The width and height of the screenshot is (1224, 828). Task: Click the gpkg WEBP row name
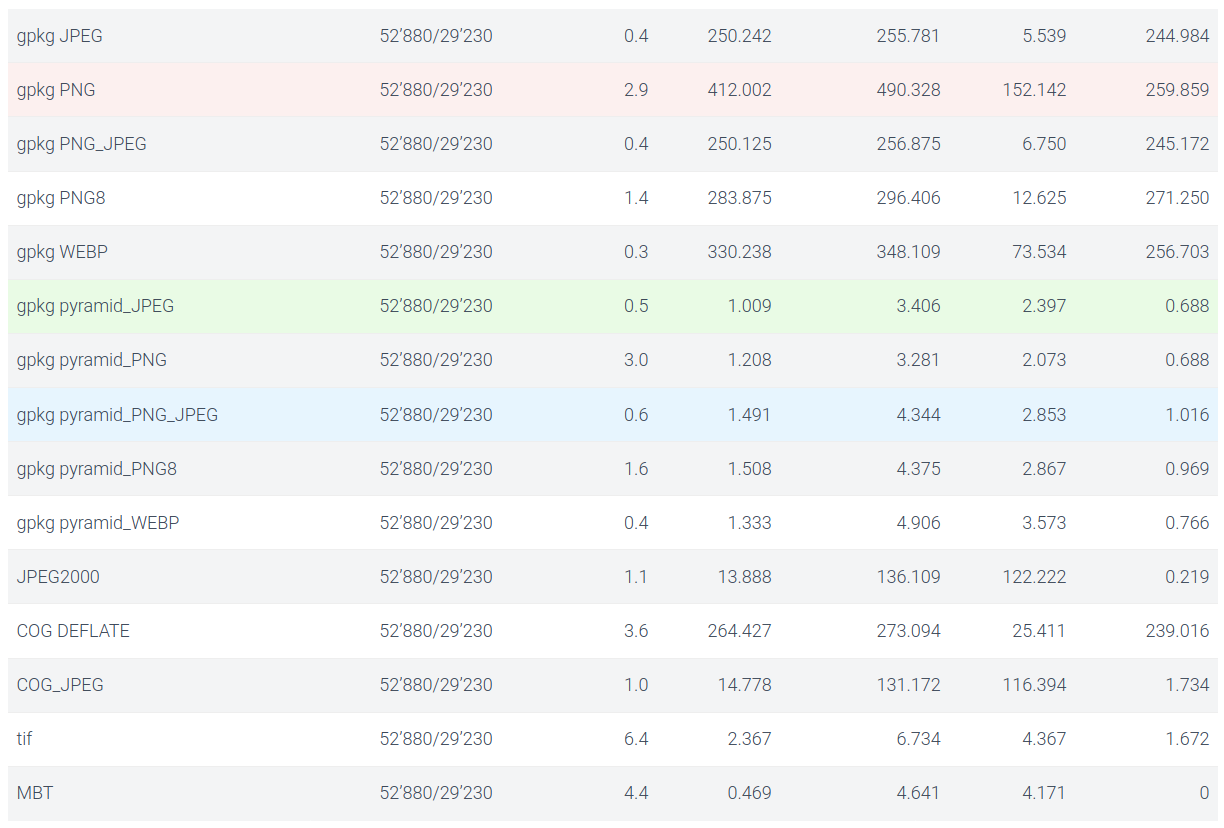[x=62, y=252]
